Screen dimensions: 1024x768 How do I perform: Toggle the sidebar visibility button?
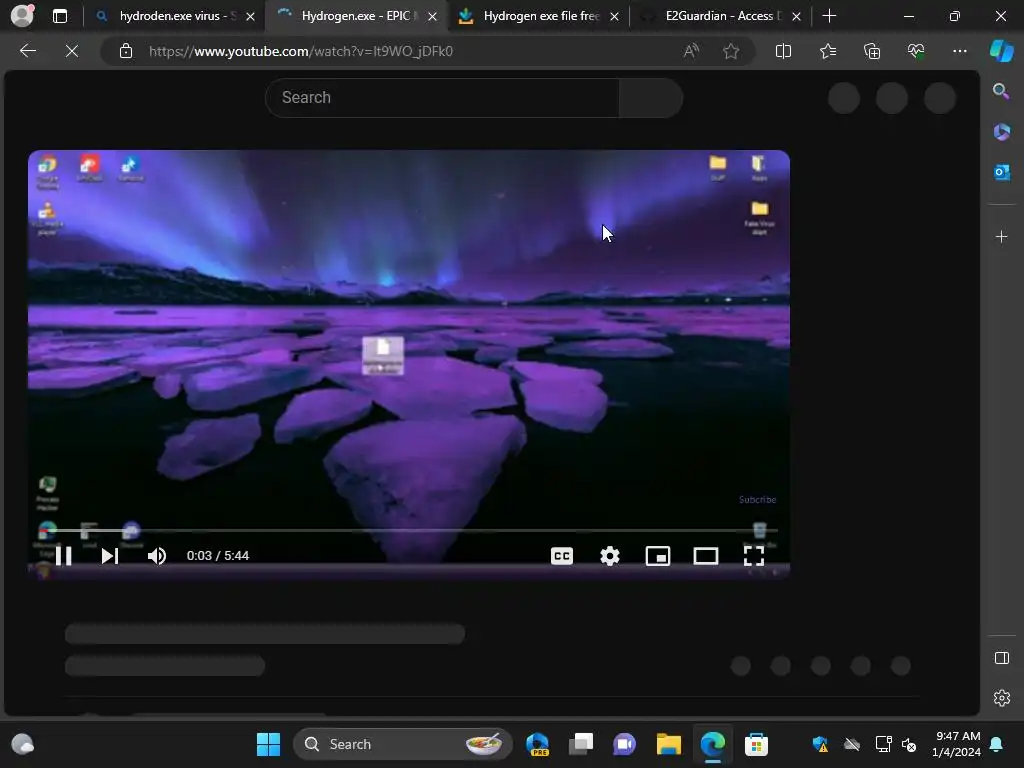coord(1001,658)
